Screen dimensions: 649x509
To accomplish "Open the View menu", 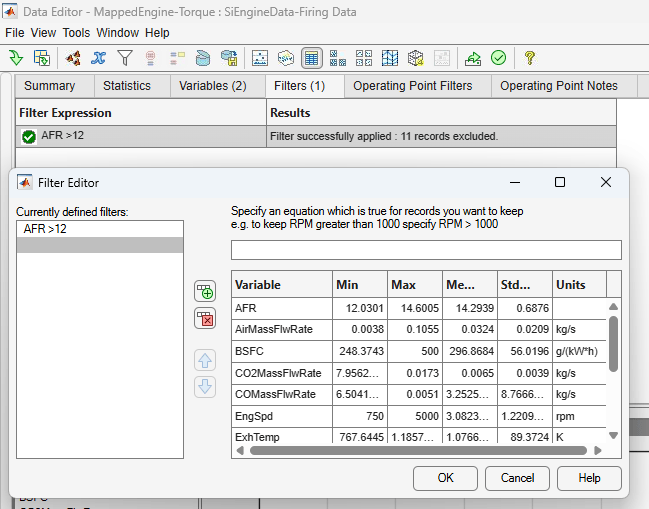I will 43,33.
